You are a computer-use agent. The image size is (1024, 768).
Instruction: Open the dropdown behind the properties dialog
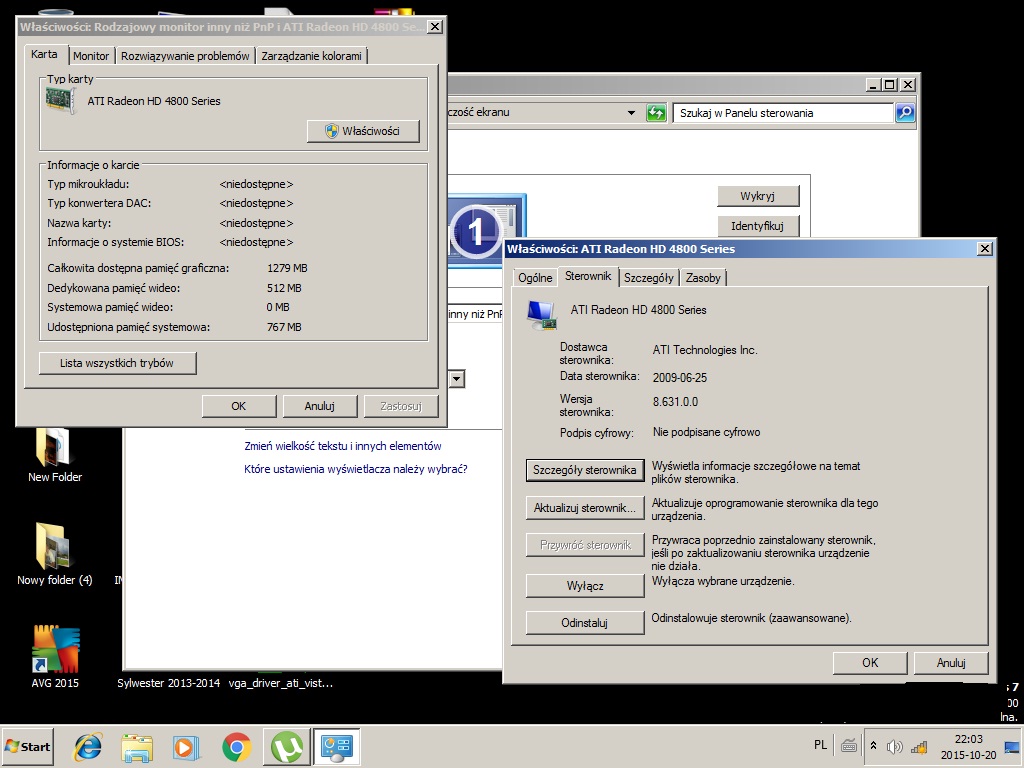click(x=456, y=379)
